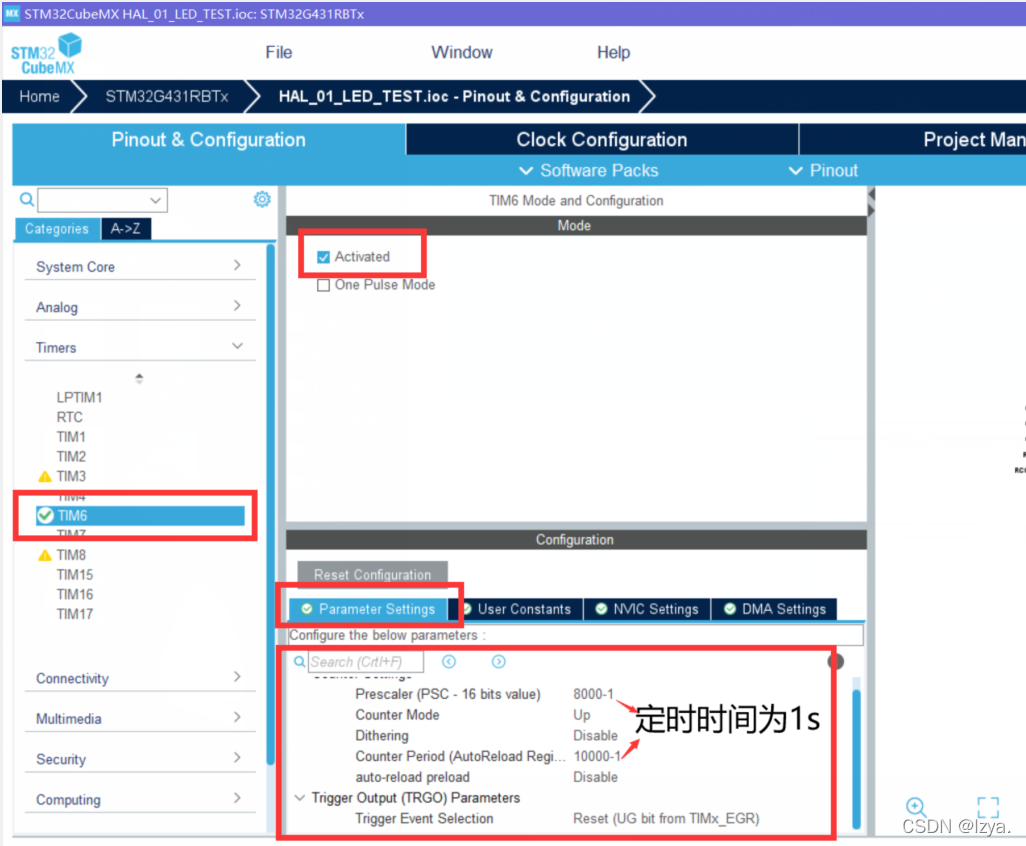Select LPTIM1 in timers list
1026x846 pixels.
[79, 398]
